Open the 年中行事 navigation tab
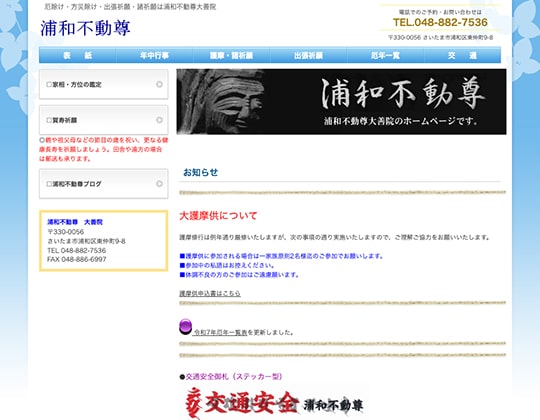 pyautogui.click(x=154, y=55)
